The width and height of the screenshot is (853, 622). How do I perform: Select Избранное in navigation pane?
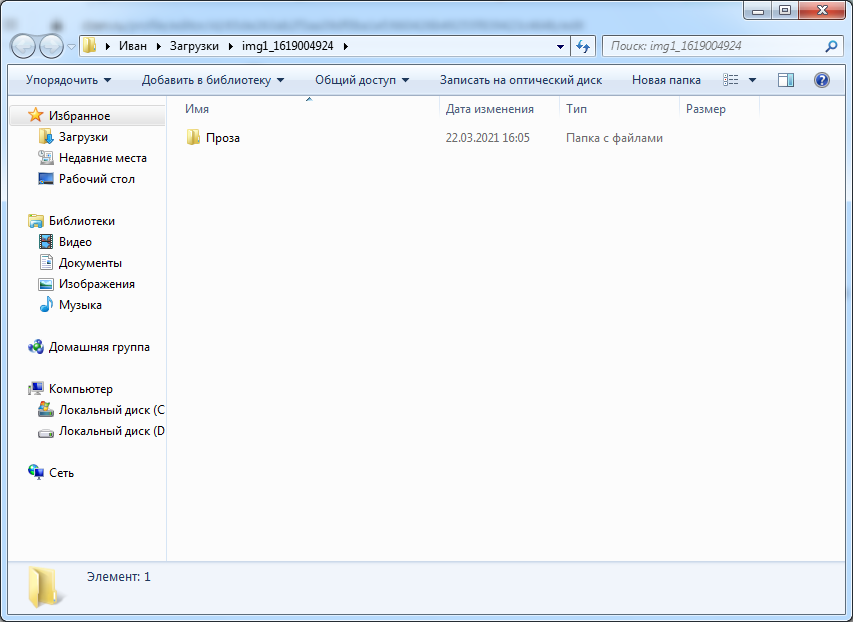(79, 116)
